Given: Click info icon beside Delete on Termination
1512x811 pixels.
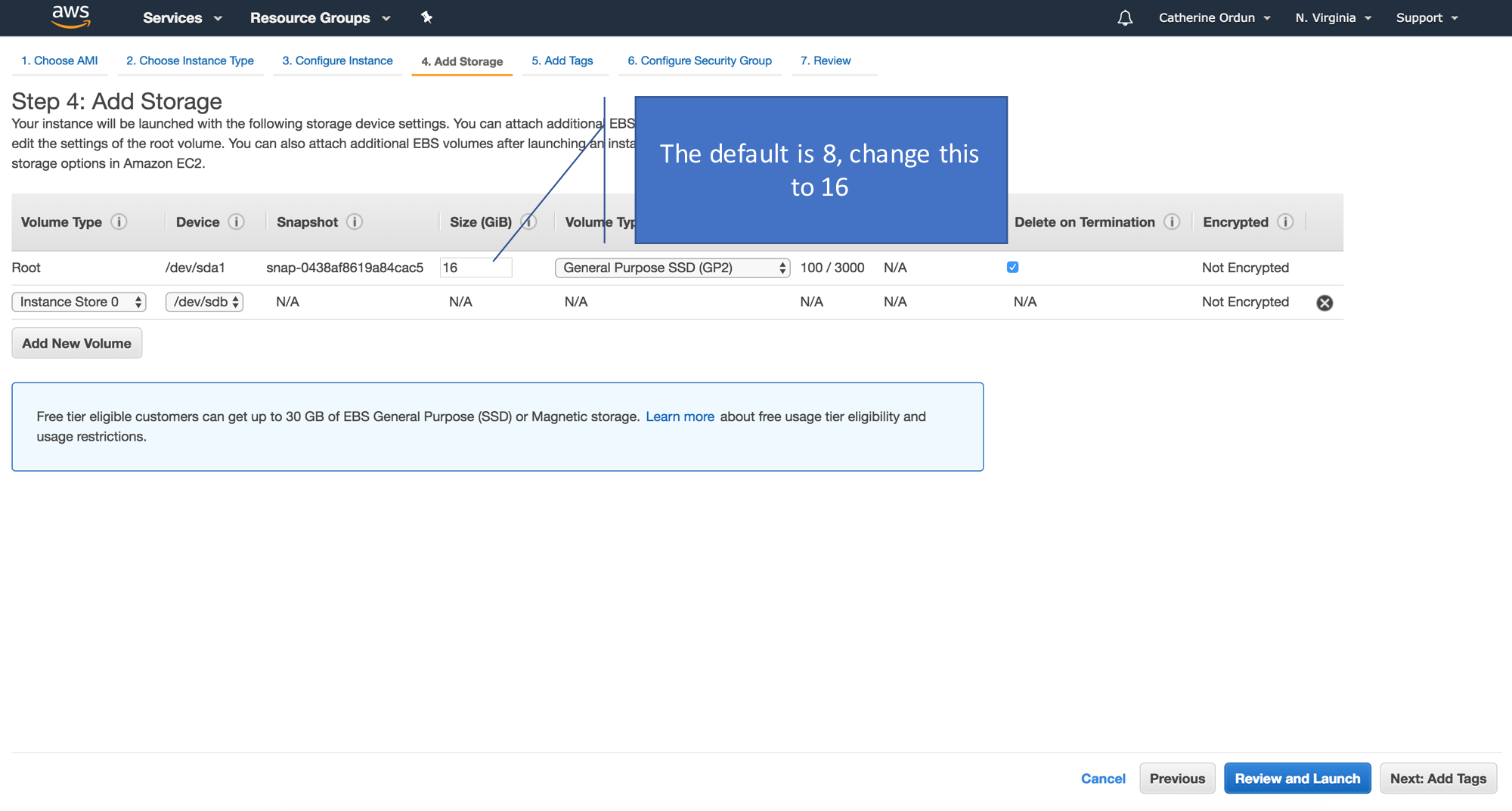Looking at the screenshot, I should 1172,221.
